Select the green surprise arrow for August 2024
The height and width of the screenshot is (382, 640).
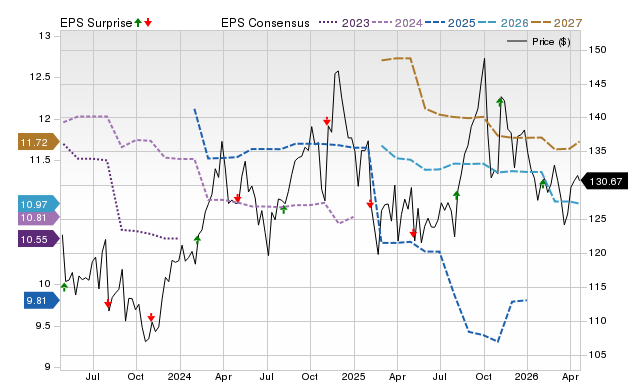284,209
